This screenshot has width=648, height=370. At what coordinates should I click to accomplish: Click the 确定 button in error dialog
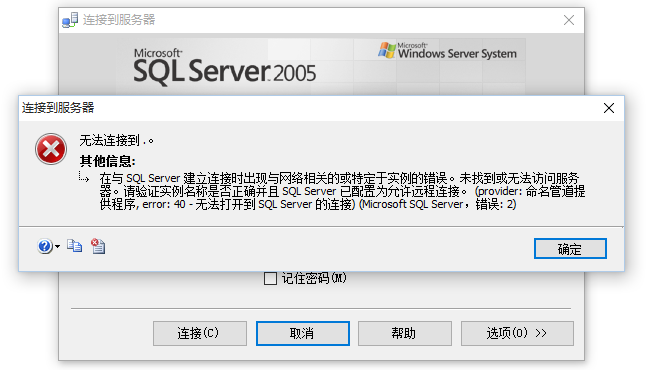pos(570,248)
